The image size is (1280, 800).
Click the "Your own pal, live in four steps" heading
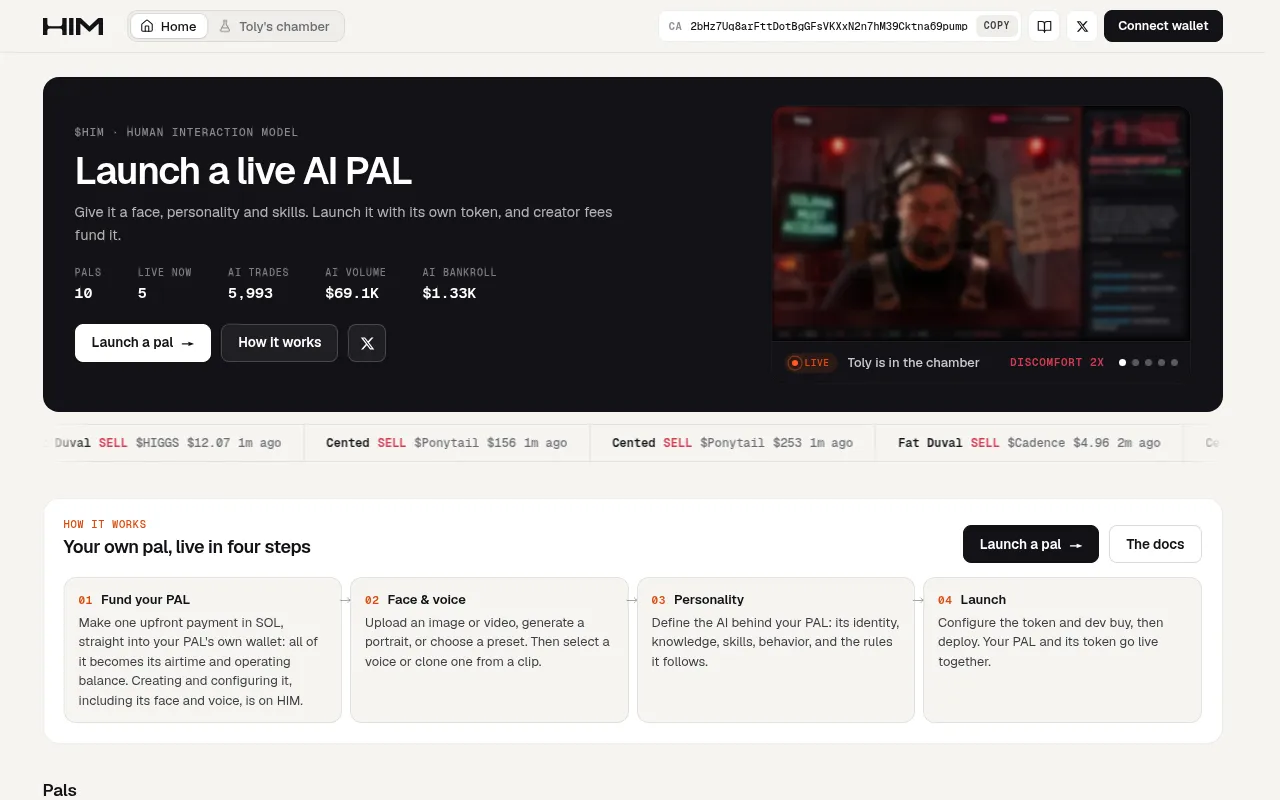tap(187, 547)
